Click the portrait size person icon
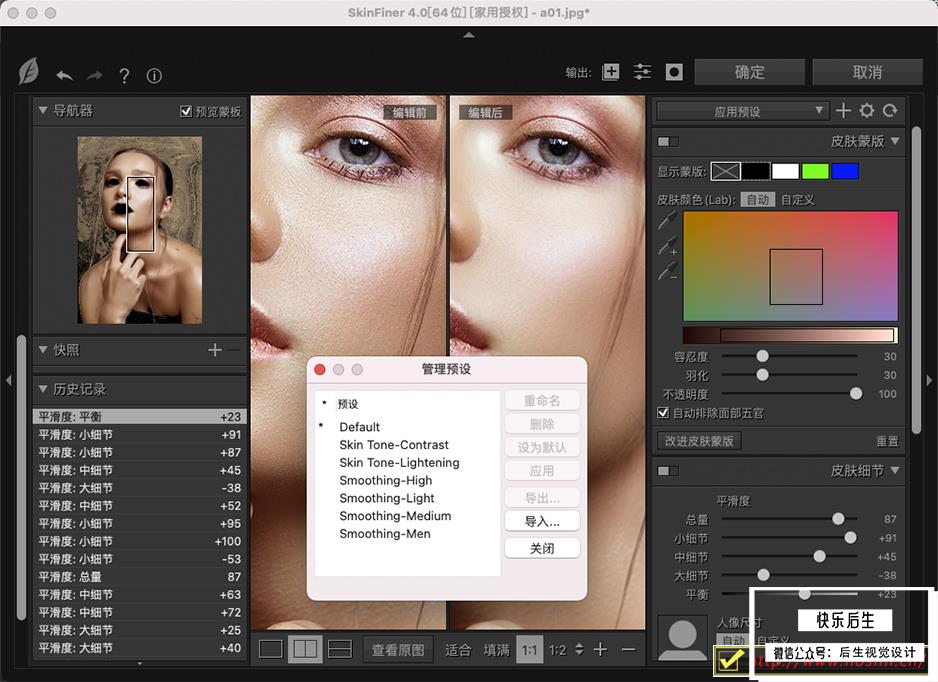This screenshot has width=938, height=682. (683, 638)
